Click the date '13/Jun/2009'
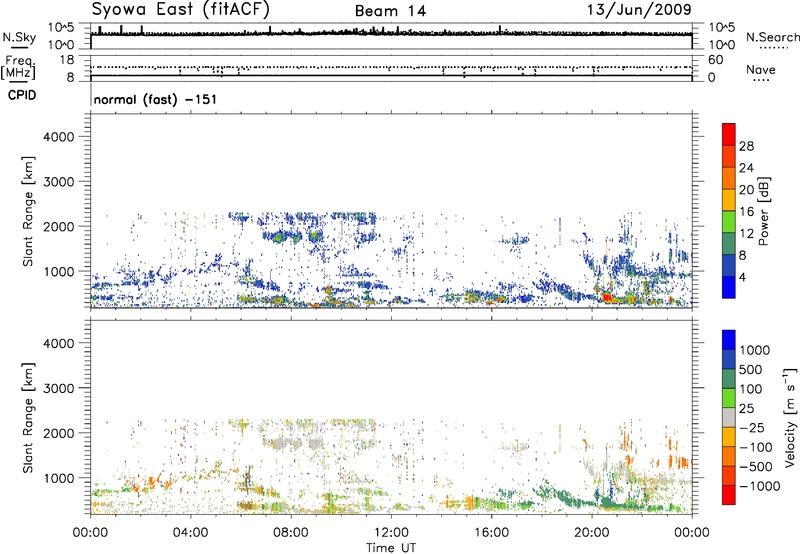 click(x=639, y=10)
